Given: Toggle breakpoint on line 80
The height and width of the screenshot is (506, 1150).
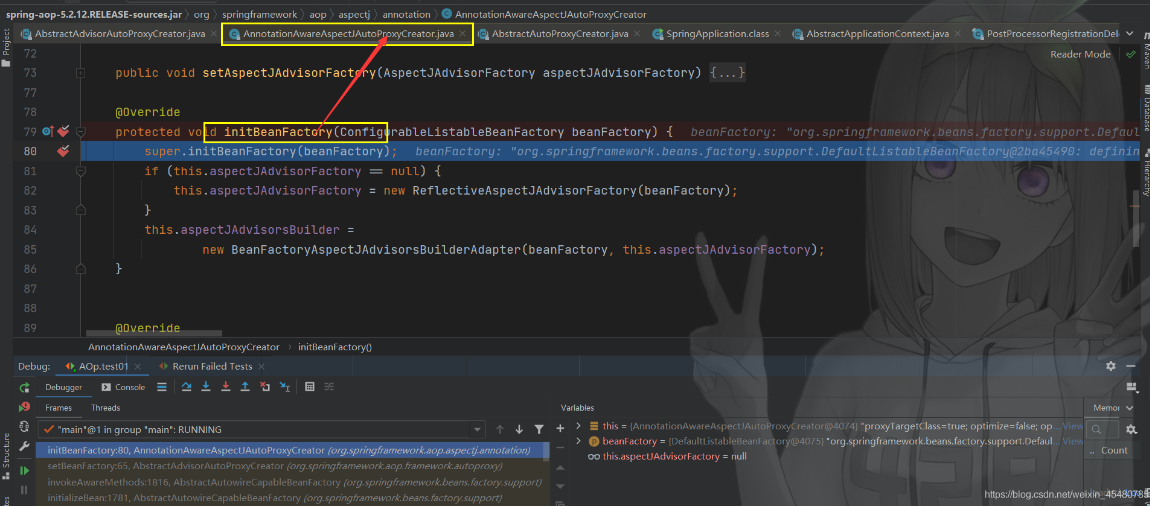Looking at the screenshot, I should [x=64, y=151].
